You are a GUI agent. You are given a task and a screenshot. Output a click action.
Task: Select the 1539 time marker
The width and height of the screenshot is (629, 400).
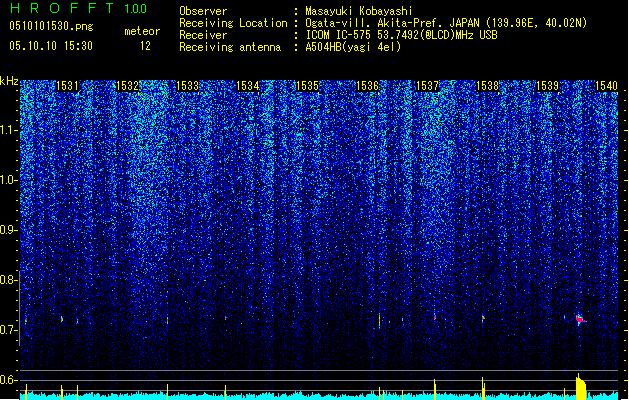tap(548, 86)
